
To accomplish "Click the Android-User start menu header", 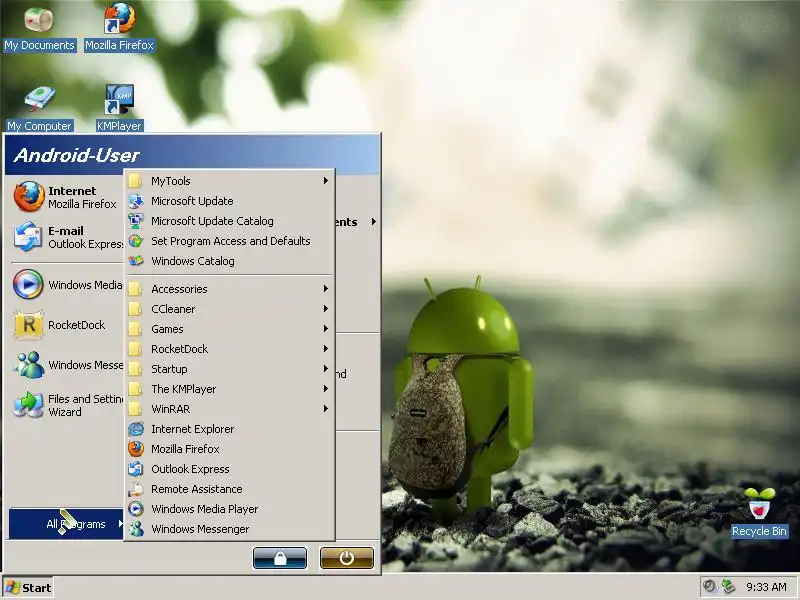I will pos(192,155).
